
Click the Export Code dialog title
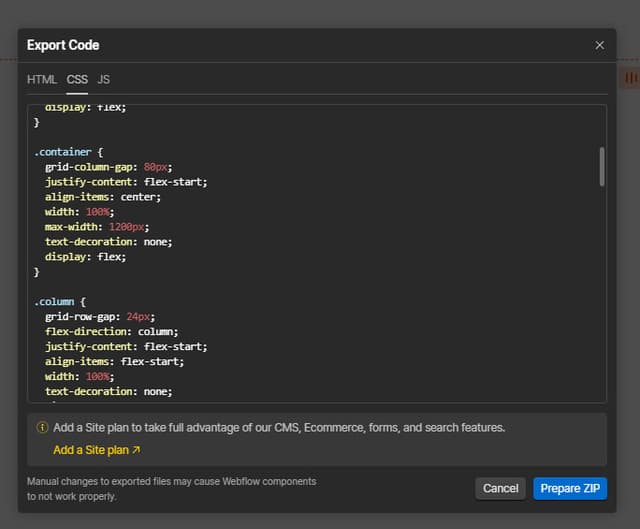click(63, 45)
